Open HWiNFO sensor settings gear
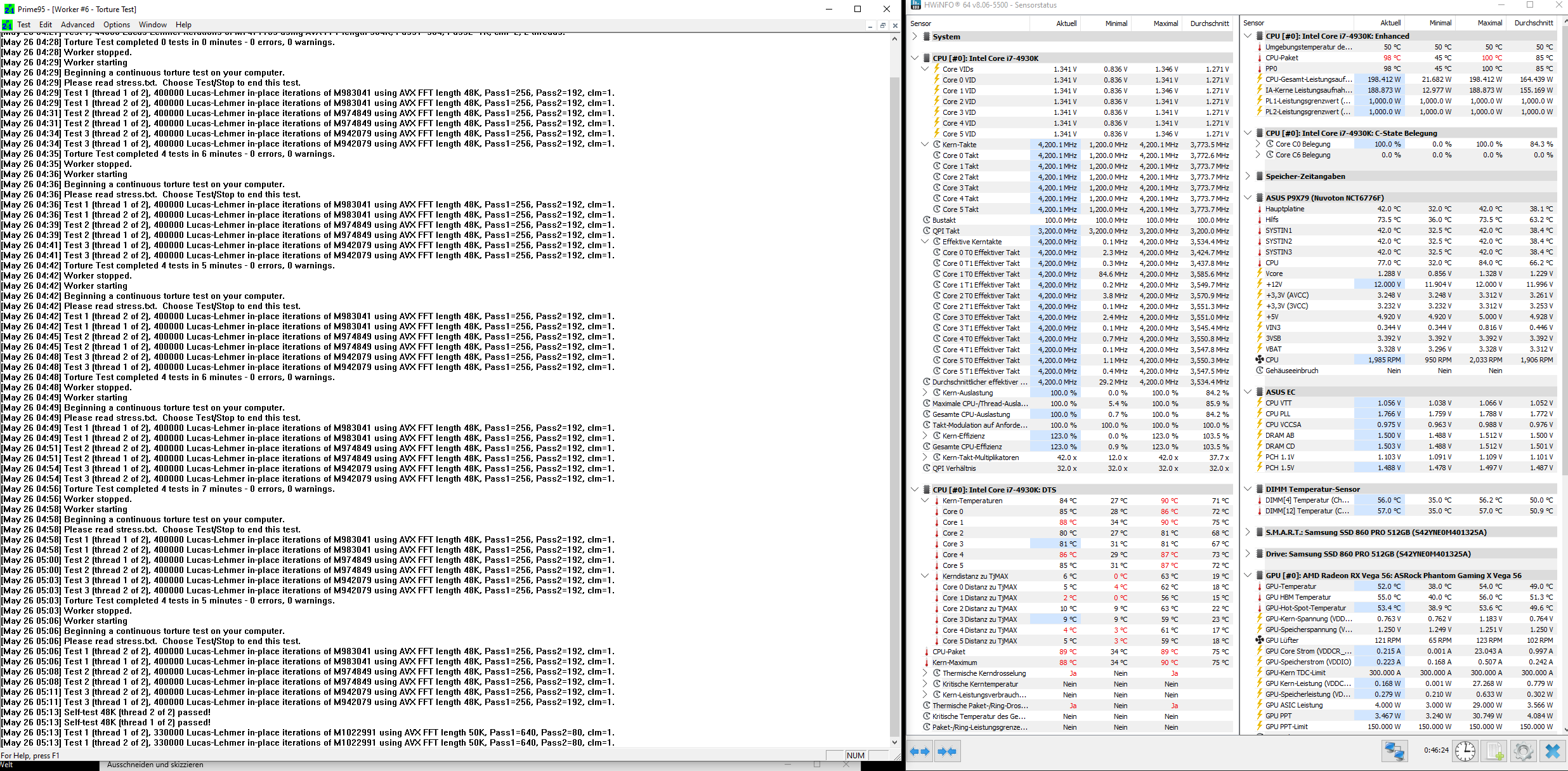The height and width of the screenshot is (771, 1568). [1523, 751]
